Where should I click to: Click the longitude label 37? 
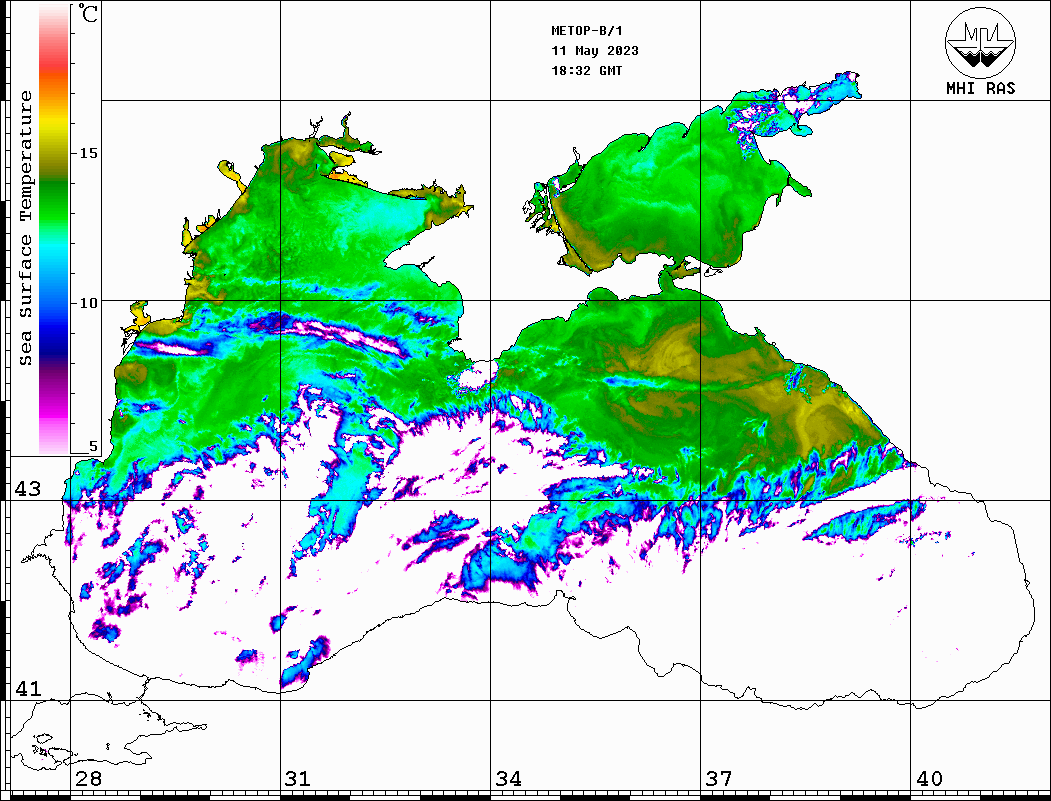pos(719,778)
